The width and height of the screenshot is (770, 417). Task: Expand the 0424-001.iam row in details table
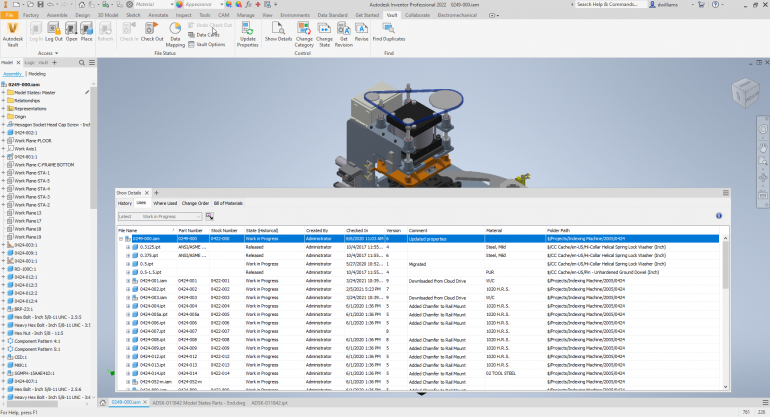coord(128,281)
